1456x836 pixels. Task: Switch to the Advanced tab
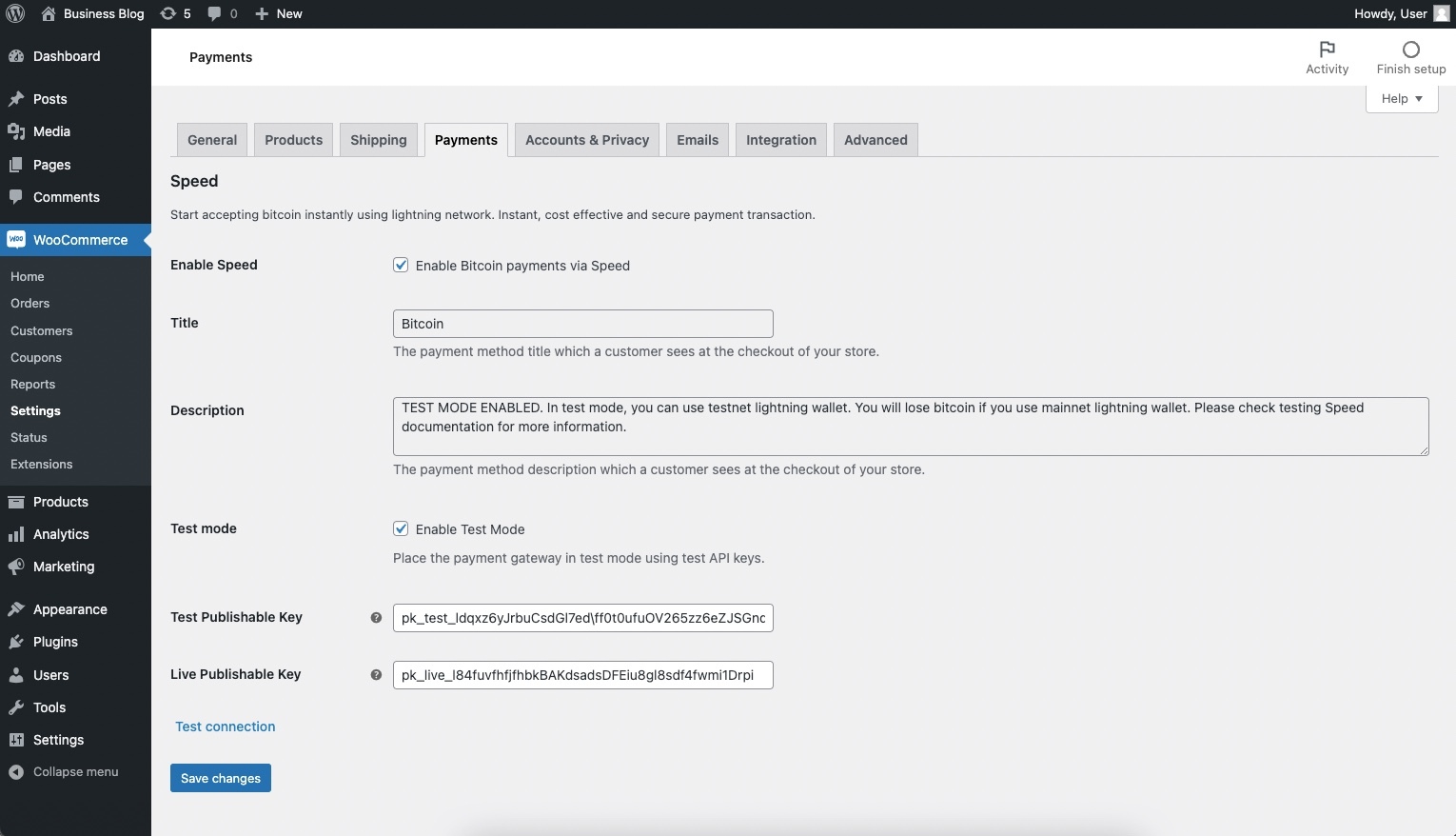(x=876, y=140)
